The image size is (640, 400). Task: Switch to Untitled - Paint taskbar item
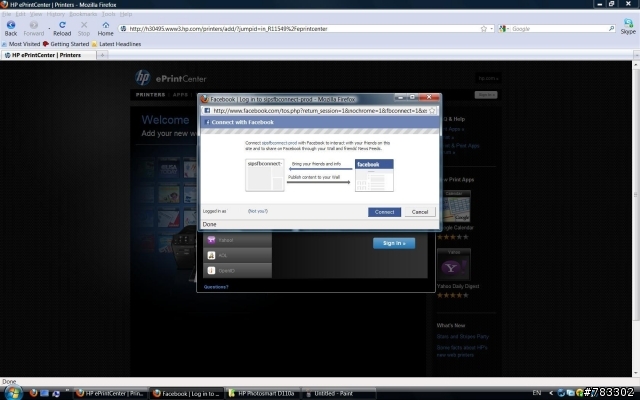pos(338,393)
